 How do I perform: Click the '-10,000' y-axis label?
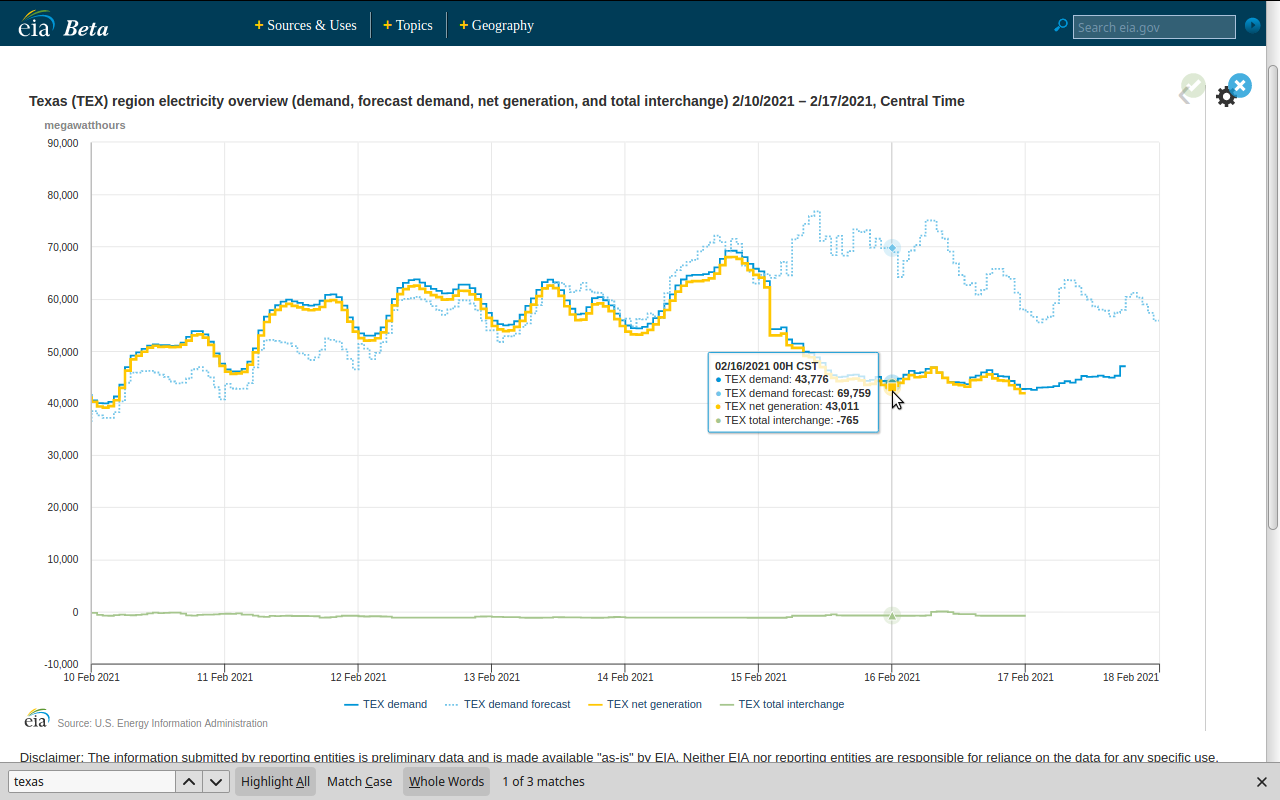click(x=62, y=664)
